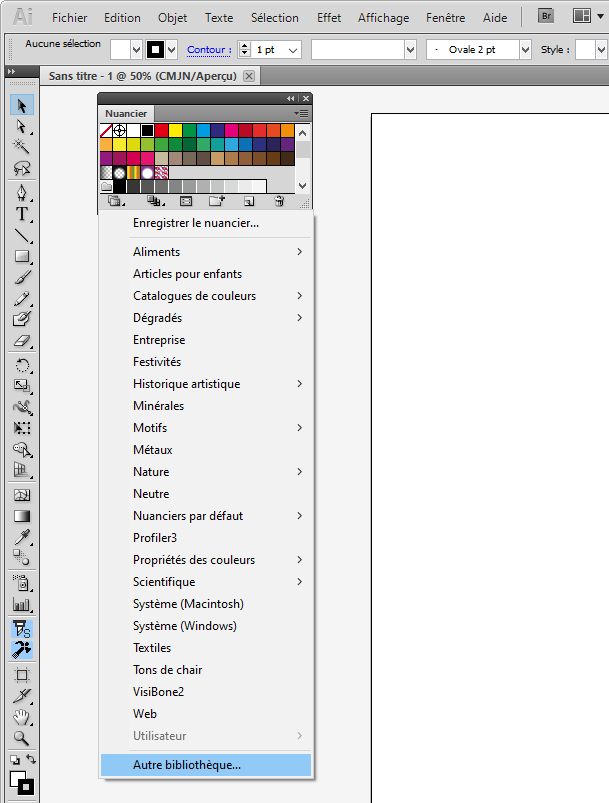
Task: Select the Scale tool
Action: tap(22, 386)
